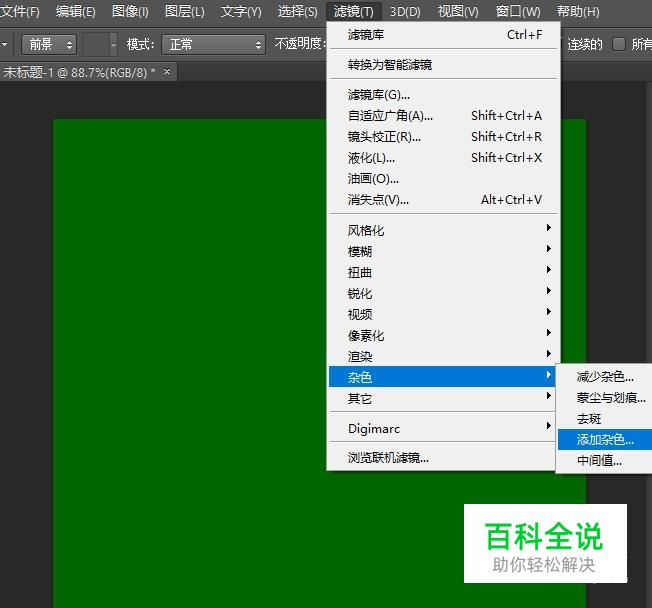Screen dimensions: 652x608
Task: Expand the 模糊 submenu
Action: pos(444,251)
